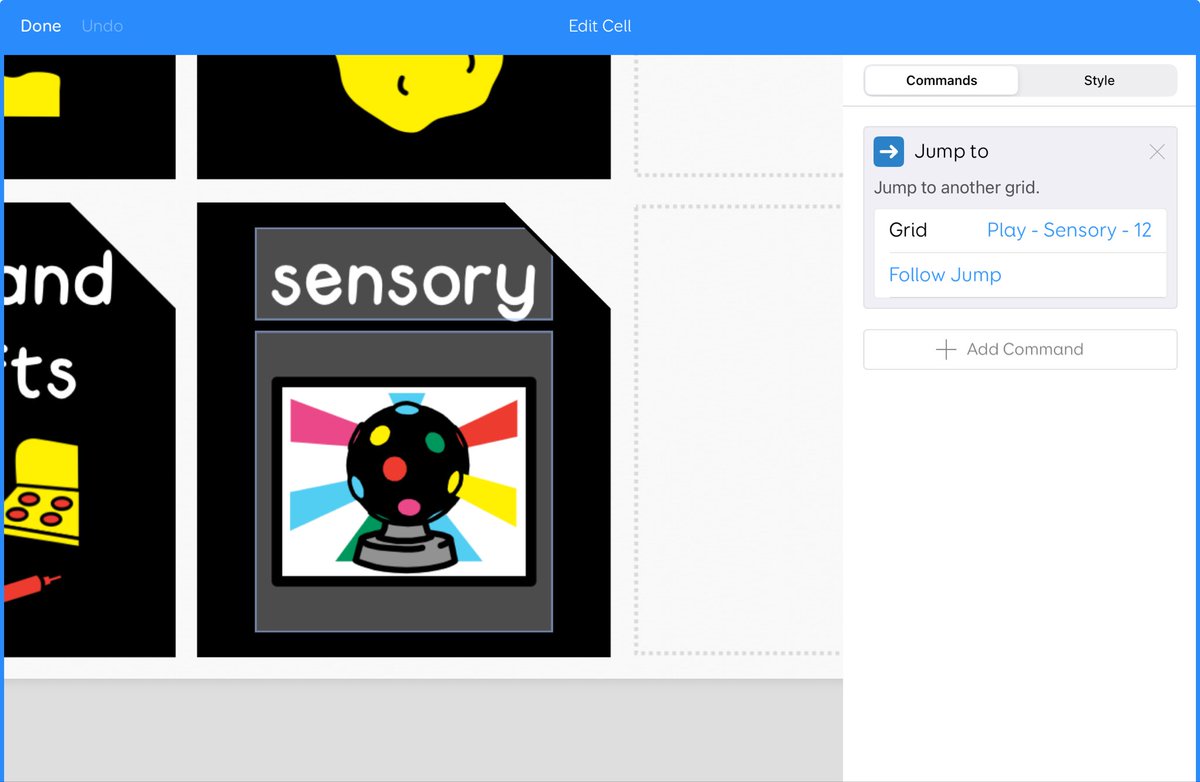Click the blue Jump to arrow icon

[x=889, y=151]
